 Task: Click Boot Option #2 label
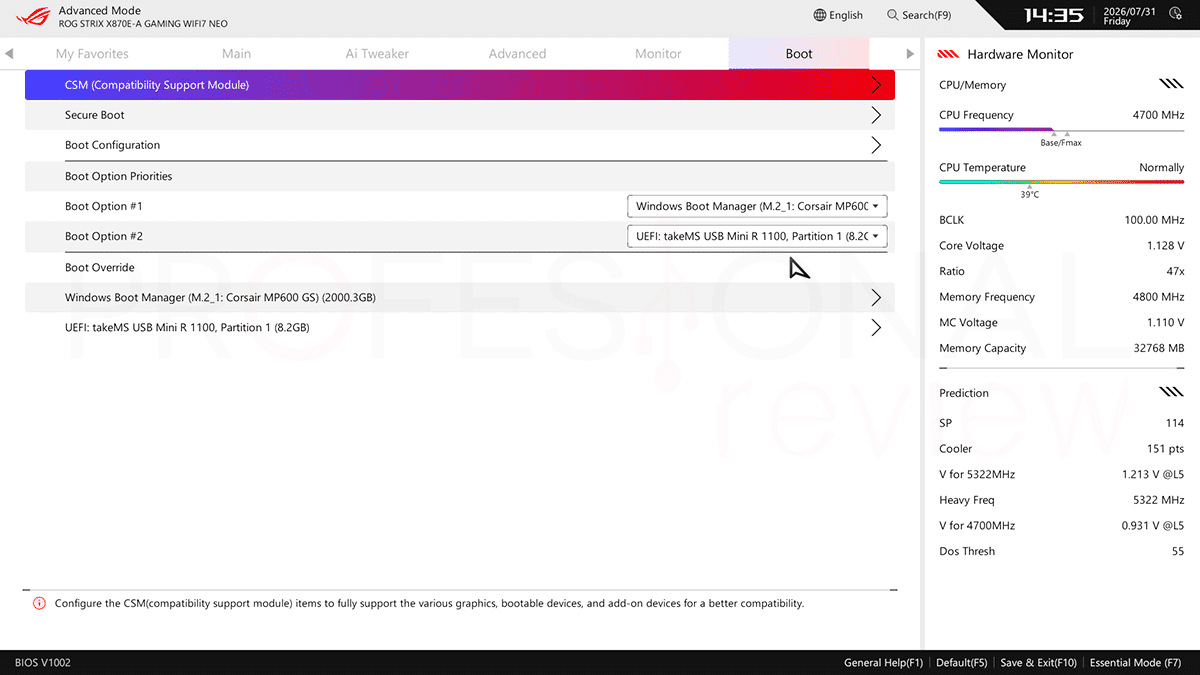pos(104,236)
